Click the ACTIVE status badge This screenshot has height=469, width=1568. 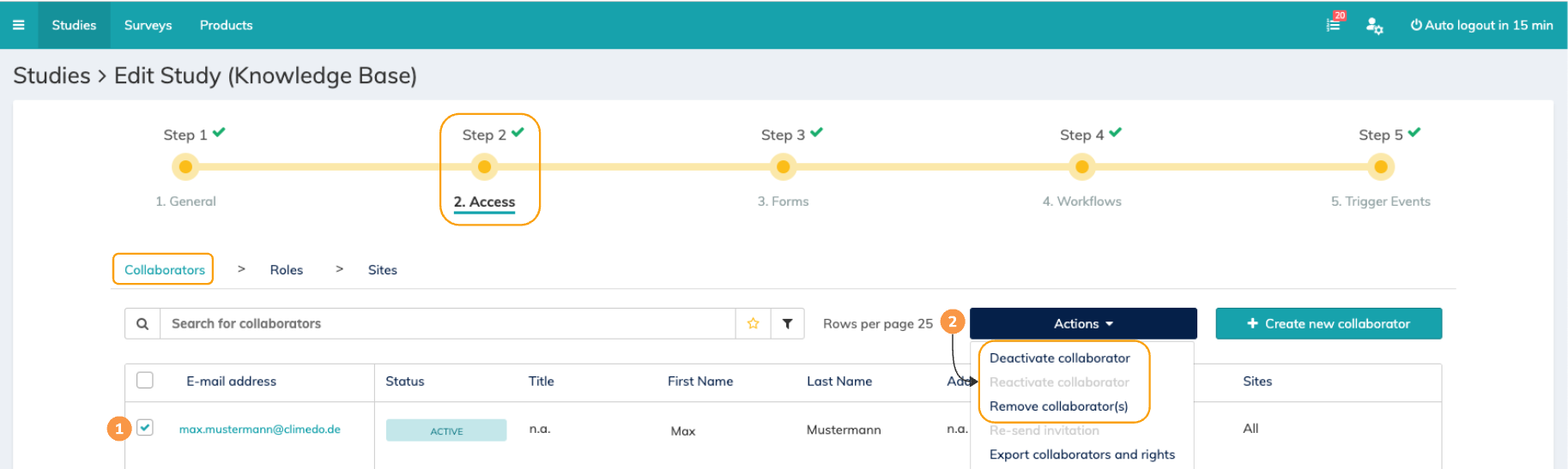[446, 430]
